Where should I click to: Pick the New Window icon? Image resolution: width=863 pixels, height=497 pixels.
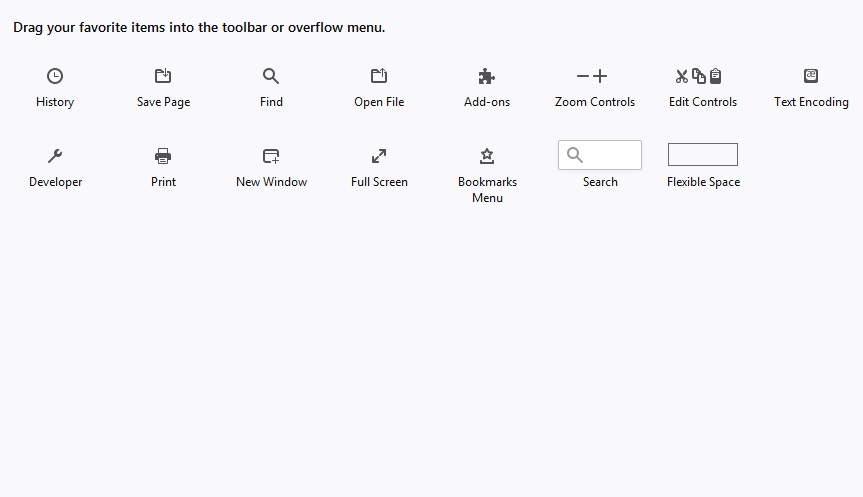click(x=271, y=156)
